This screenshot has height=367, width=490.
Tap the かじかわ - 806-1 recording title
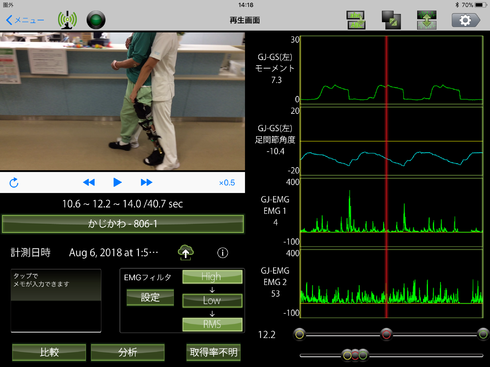click(x=123, y=224)
